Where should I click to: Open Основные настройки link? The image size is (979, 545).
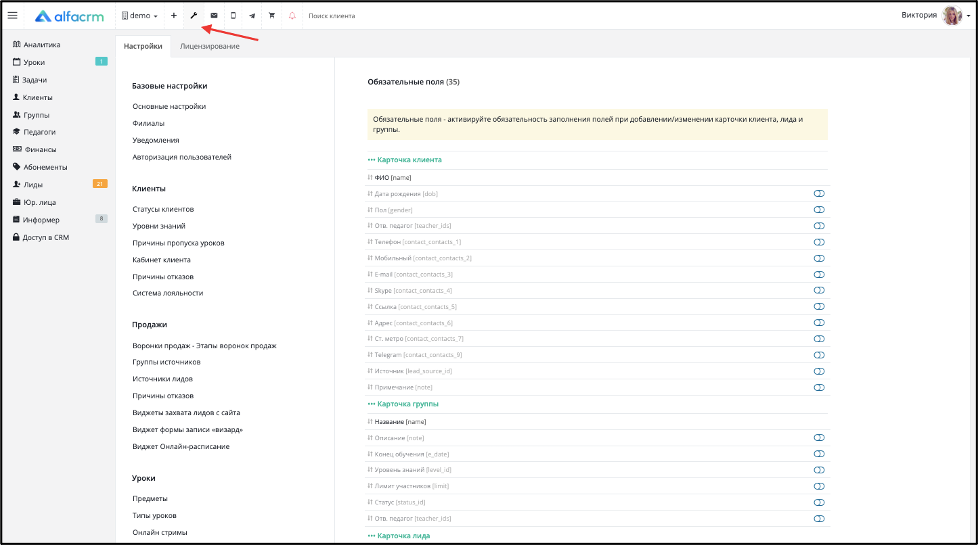[x=169, y=107]
